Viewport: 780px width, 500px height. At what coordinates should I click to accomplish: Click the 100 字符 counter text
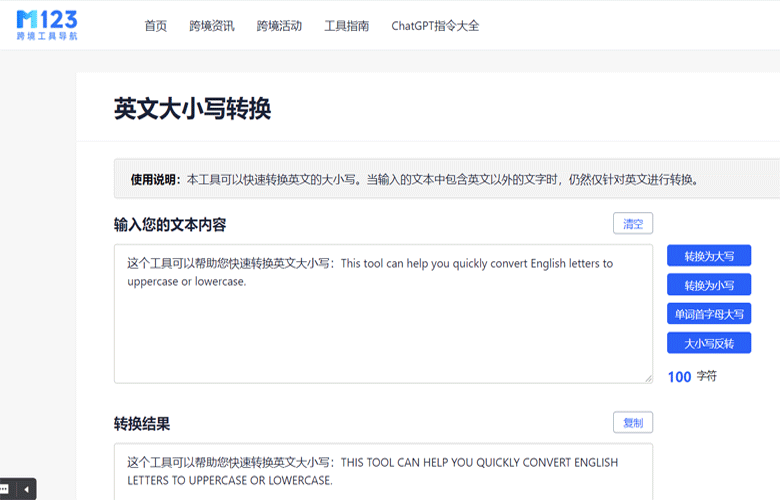pyautogui.click(x=692, y=377)
